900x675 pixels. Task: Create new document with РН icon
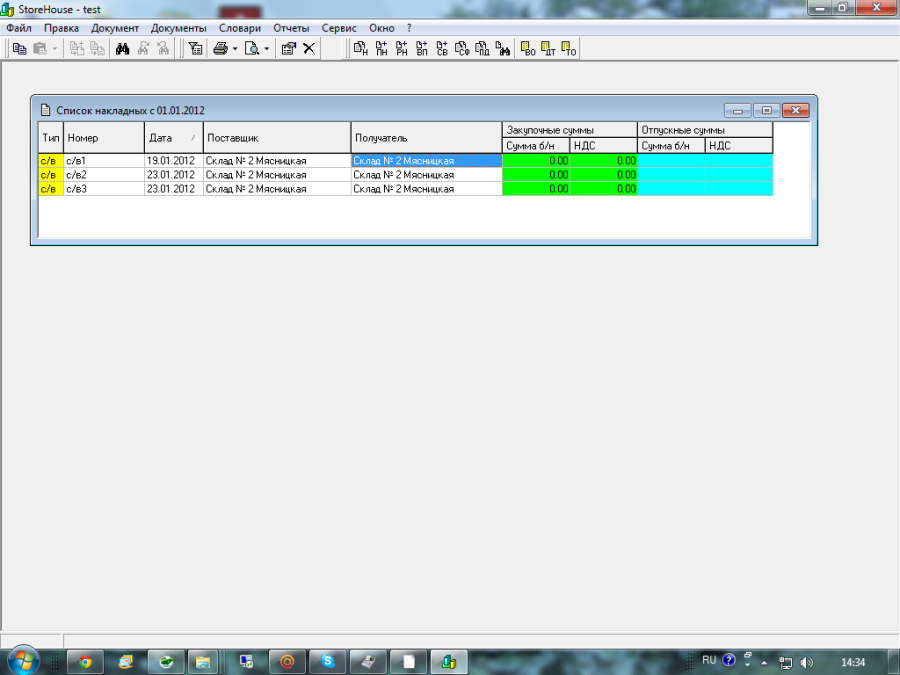point(401,48)
